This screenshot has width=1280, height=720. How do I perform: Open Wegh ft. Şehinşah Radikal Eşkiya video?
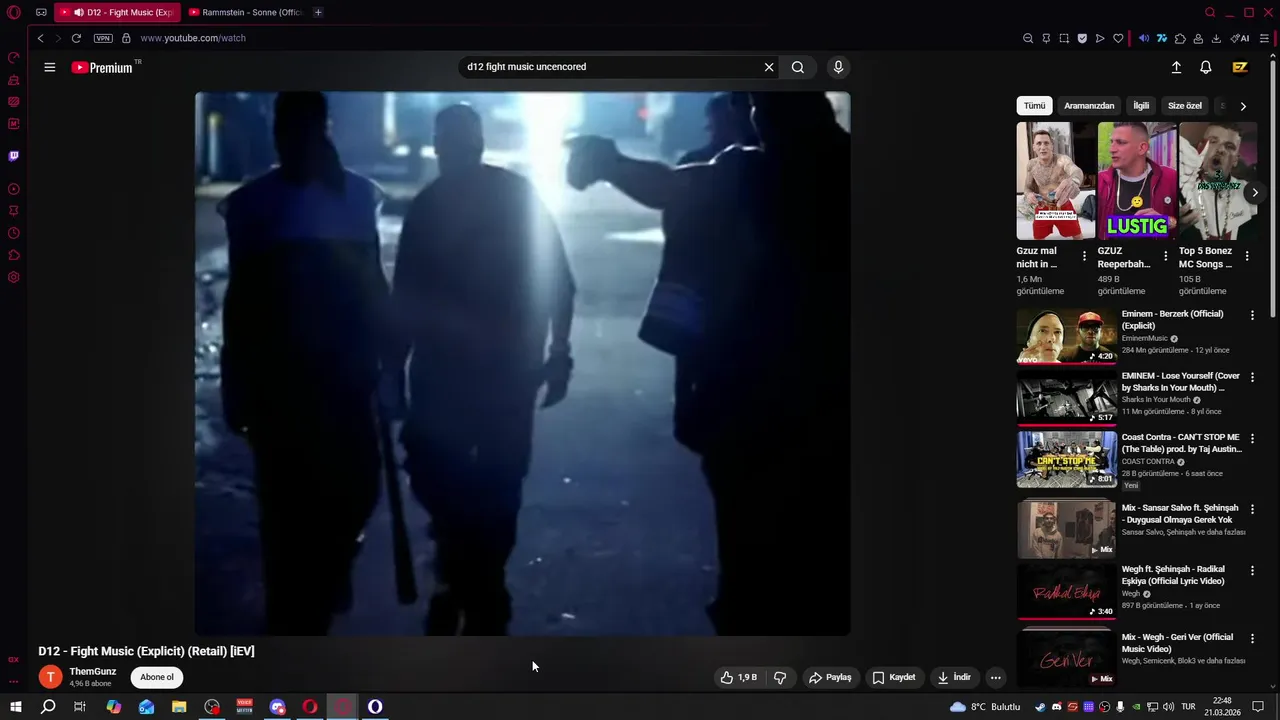pos(1067,591)
